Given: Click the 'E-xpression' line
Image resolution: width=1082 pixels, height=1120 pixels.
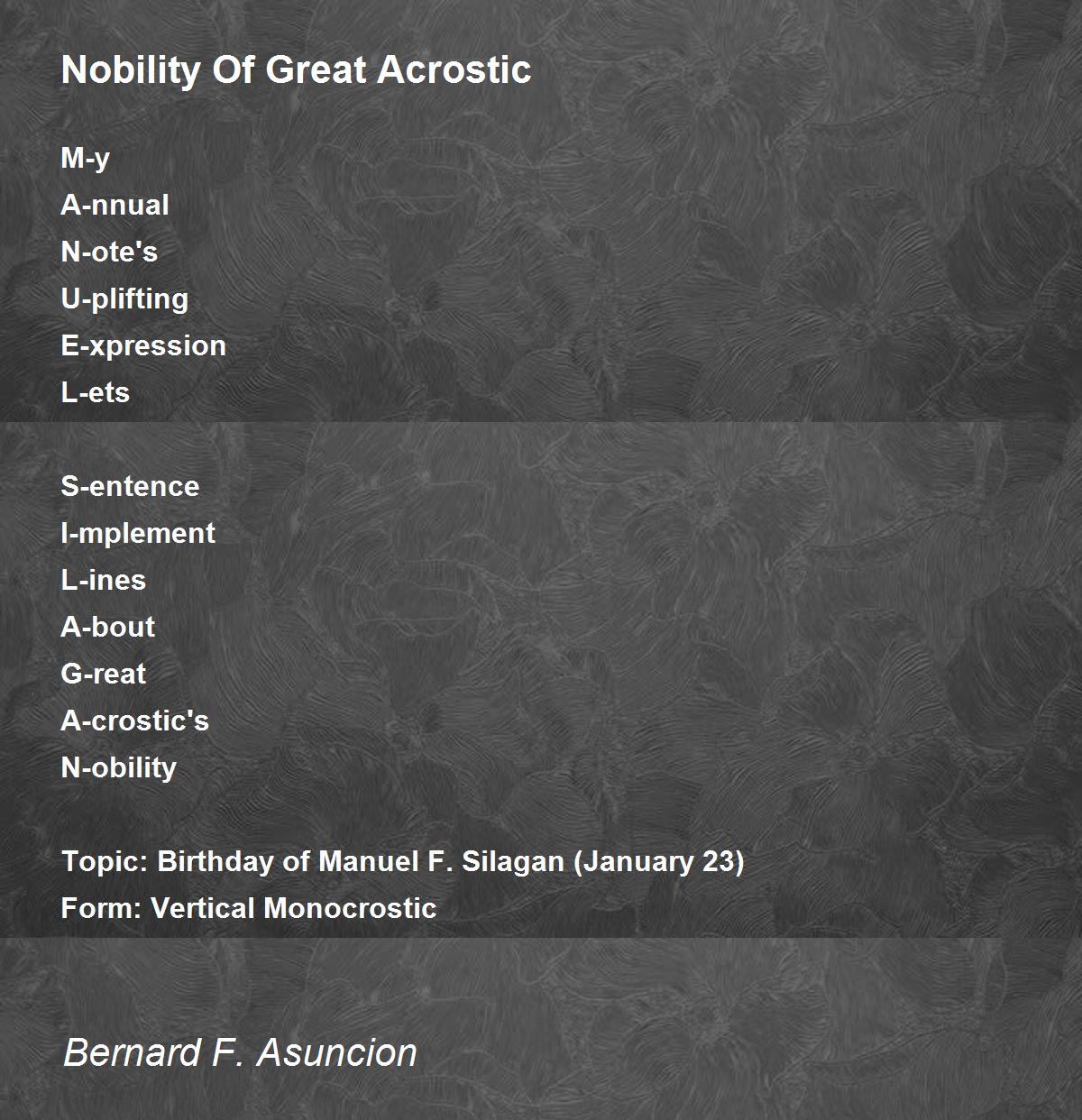Looking at the screenshot, I should pos(143,346).
